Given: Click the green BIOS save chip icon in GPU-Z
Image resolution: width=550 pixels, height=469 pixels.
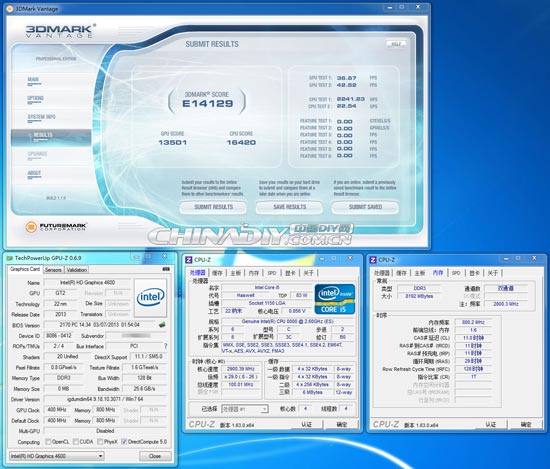Looking at the screenshot, I should 162,325.
